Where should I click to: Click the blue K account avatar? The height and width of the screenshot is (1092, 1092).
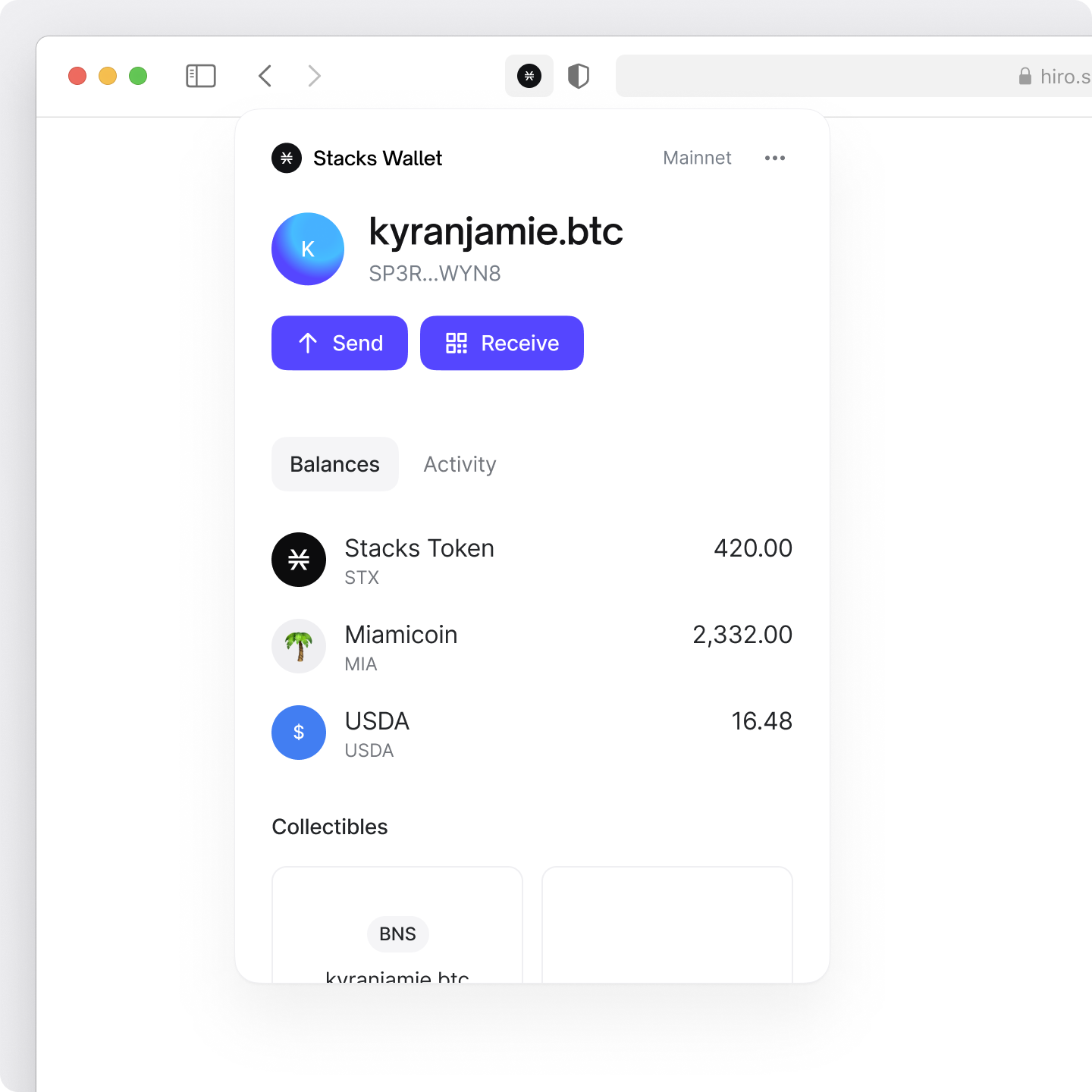point(308,249)
